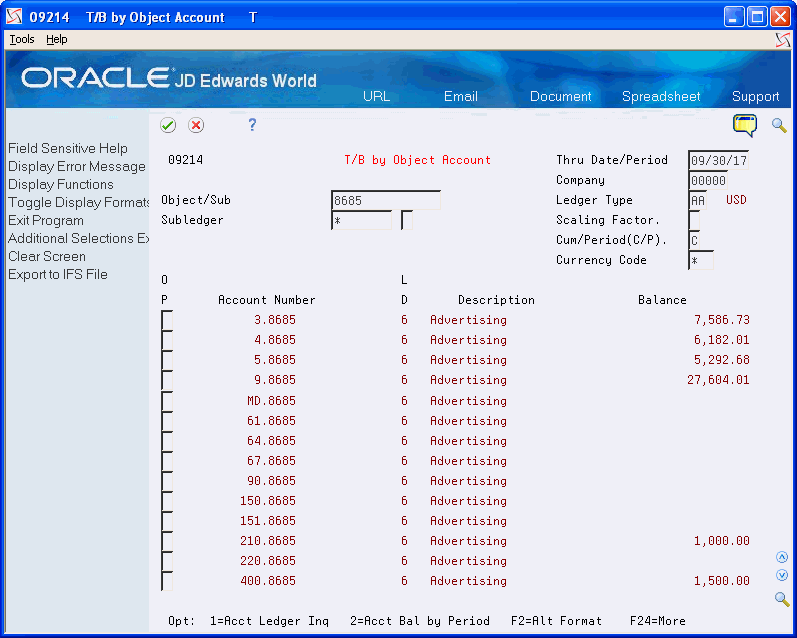Image resolution: width=797 pixels, height=638 pixels.
Task: Click the Document link in banner
Action: click(561, 96)
